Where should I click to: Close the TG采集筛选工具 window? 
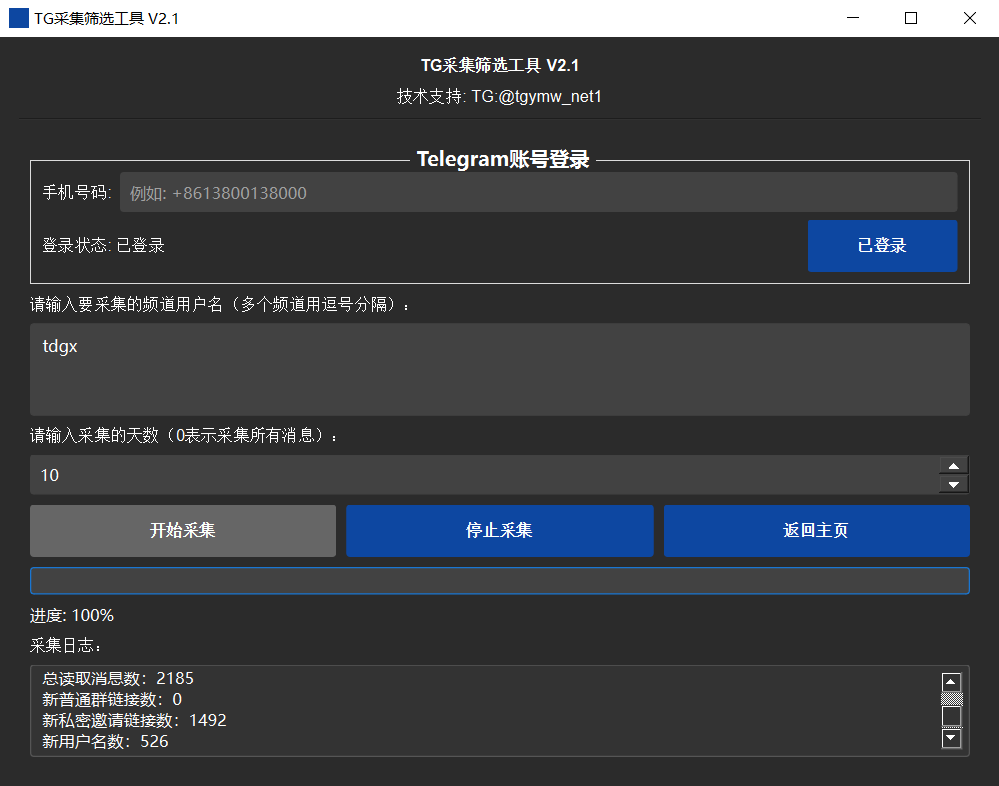coord(969,18)
